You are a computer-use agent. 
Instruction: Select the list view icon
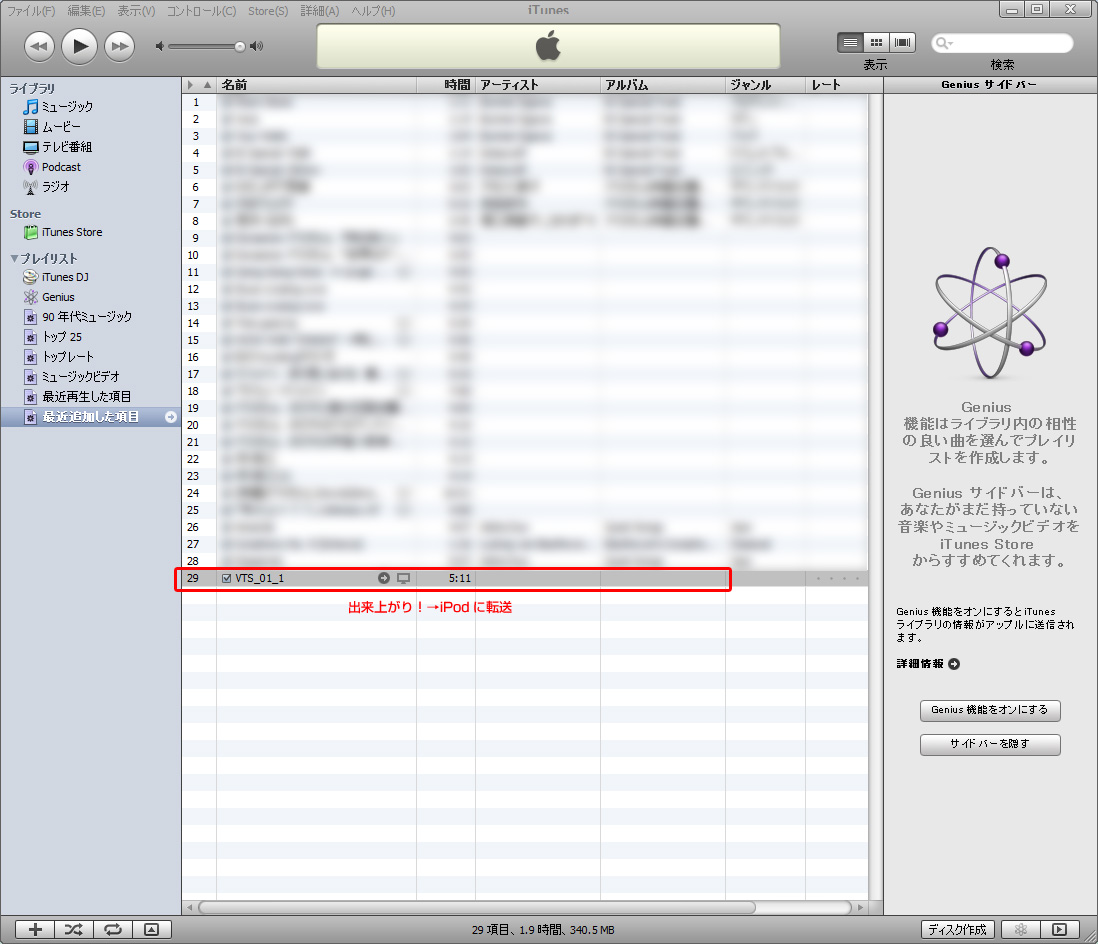(x=850, y=43)
